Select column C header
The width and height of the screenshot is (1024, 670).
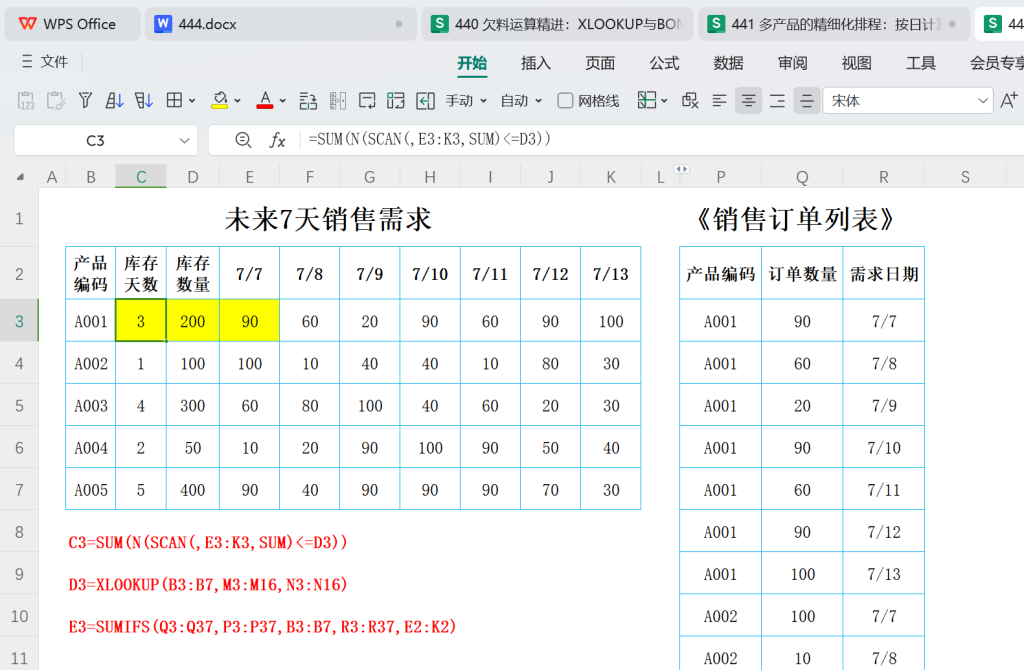[141, 177]
